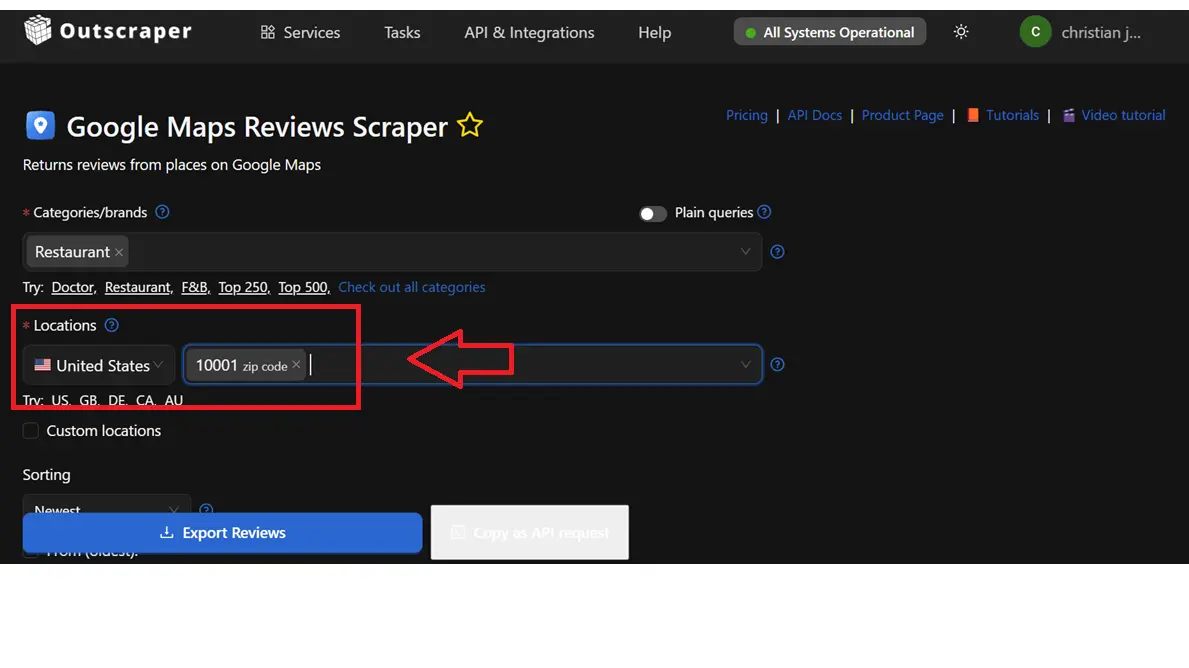1189x668 pixels.
Task: Open the user avatar account menu
Action: click(1035, 32)
